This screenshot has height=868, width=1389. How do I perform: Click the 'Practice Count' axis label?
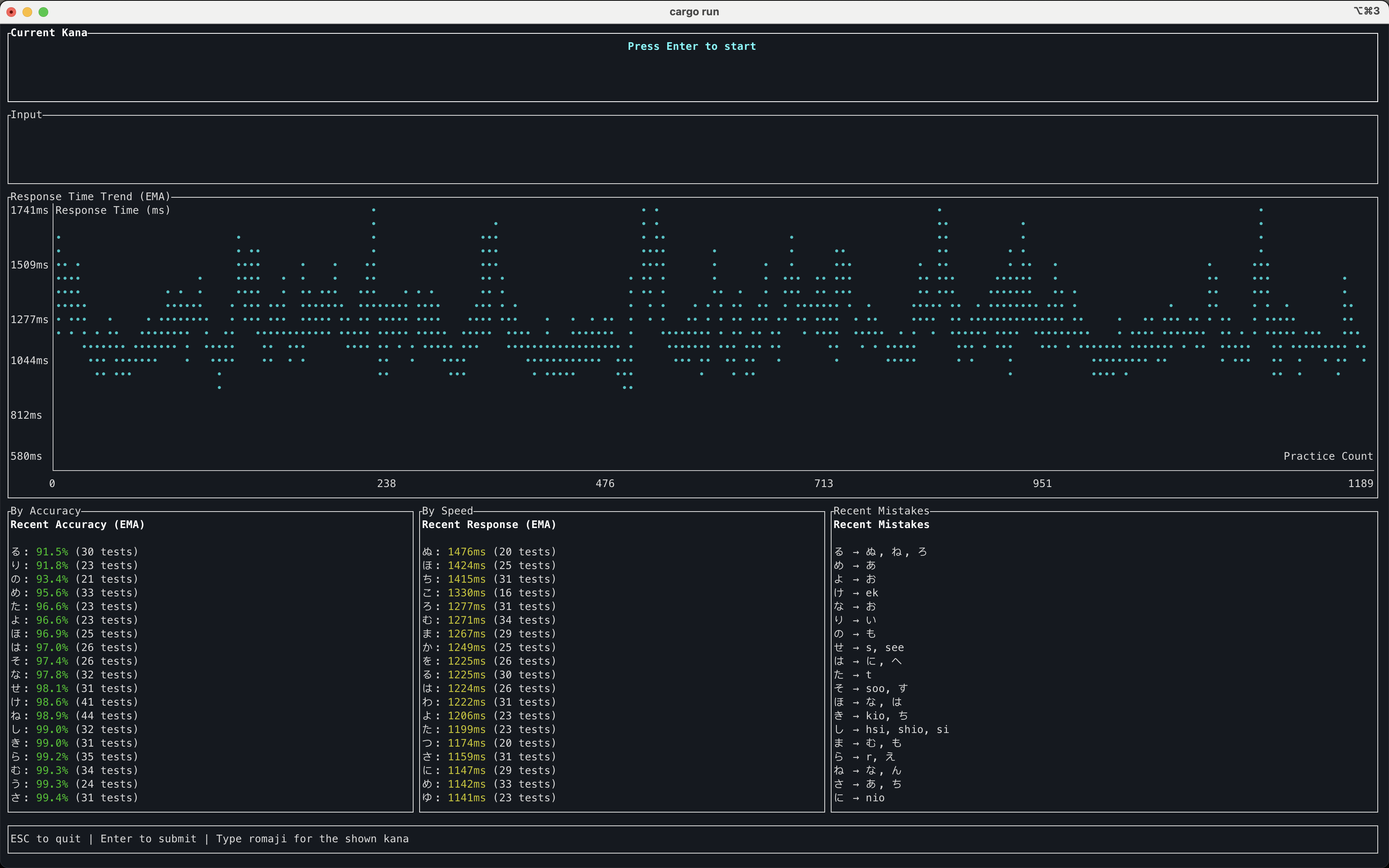1328,457
